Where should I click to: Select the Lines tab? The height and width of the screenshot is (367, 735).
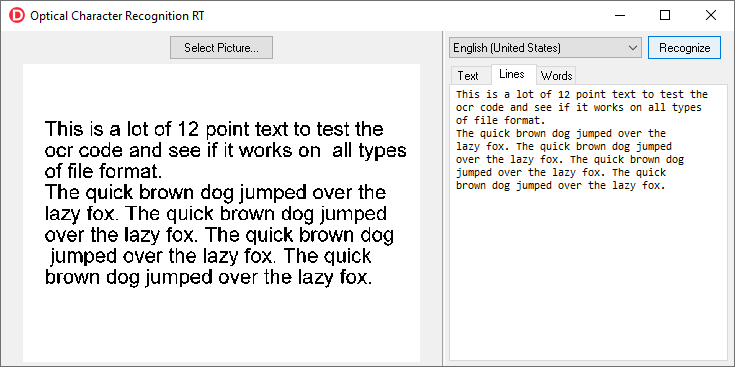(512, 74)
